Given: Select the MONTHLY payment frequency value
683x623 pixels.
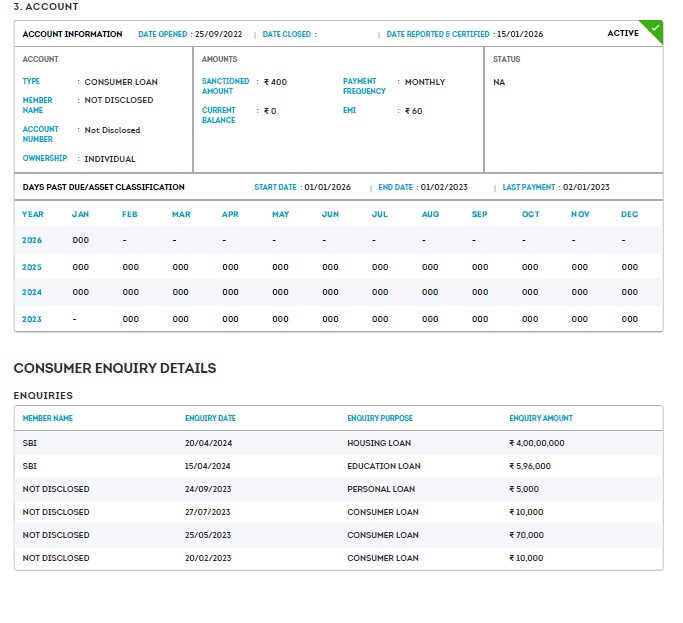Looking at the screenshot, I should [x=425, y=82].
